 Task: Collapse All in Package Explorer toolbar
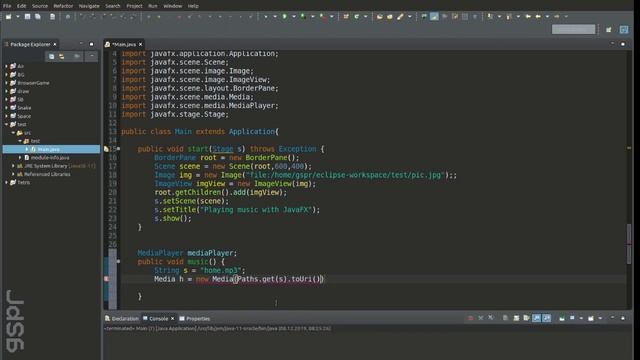coord(51,56)
